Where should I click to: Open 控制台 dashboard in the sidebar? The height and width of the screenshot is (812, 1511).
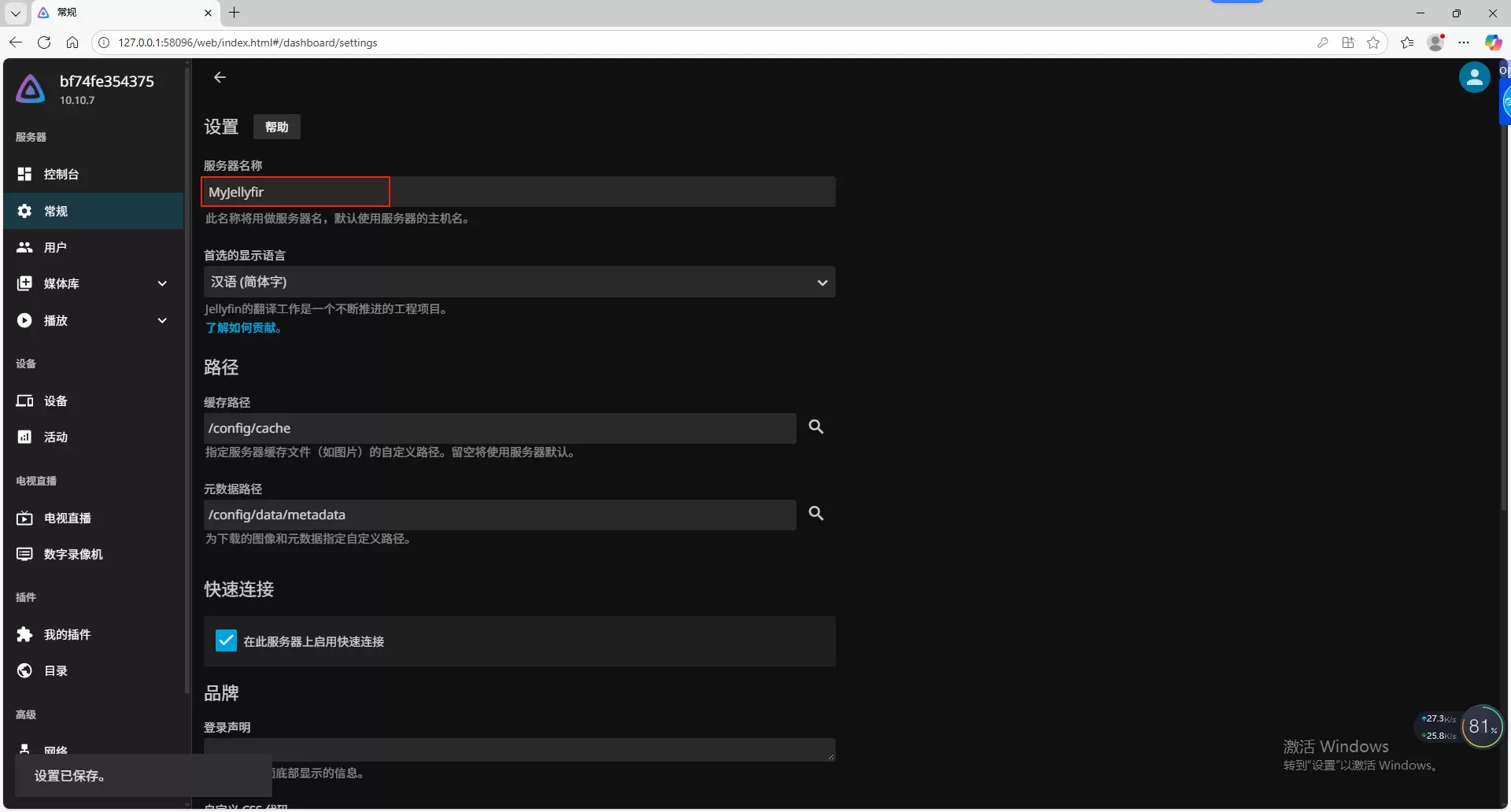coord(61,174)
